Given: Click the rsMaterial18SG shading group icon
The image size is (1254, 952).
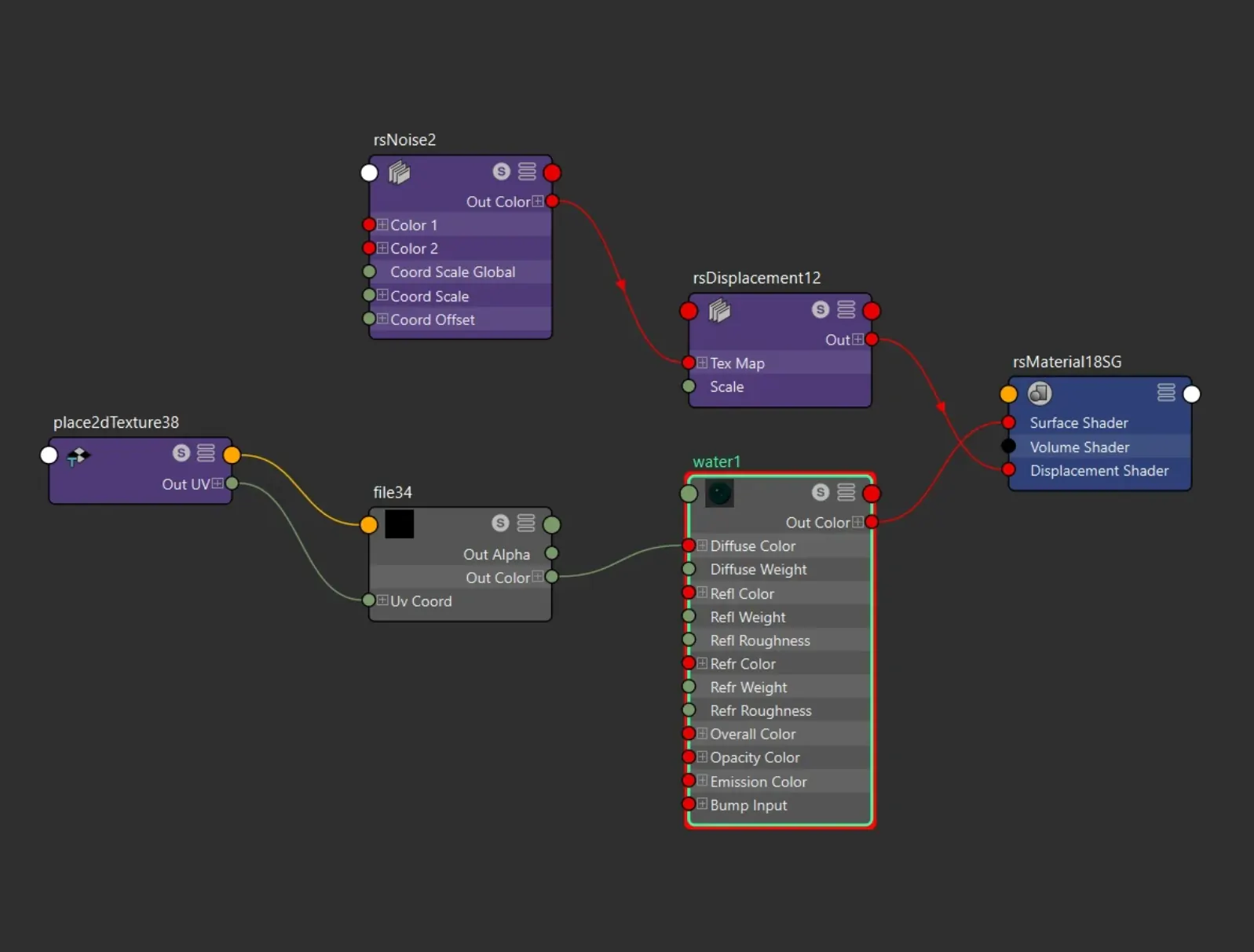Looking at the screenshot, I should tap(1040, 392).
